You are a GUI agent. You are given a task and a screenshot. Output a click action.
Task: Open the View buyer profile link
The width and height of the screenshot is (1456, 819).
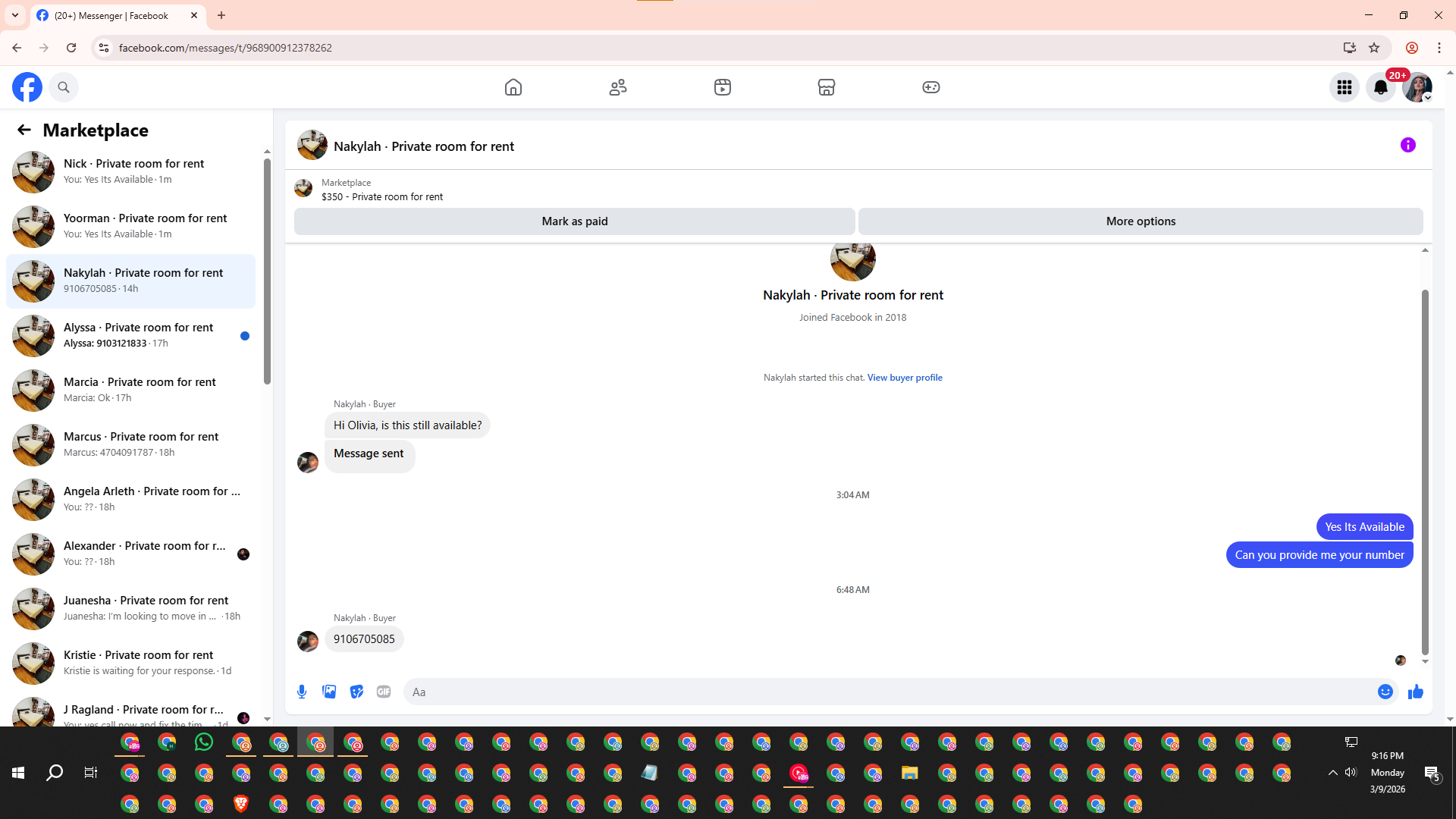(x=904, y=378)
